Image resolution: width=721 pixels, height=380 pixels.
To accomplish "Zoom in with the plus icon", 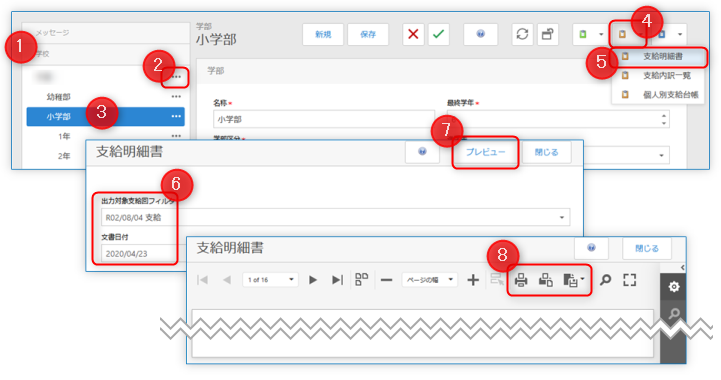I will click(x=473, y=280).
